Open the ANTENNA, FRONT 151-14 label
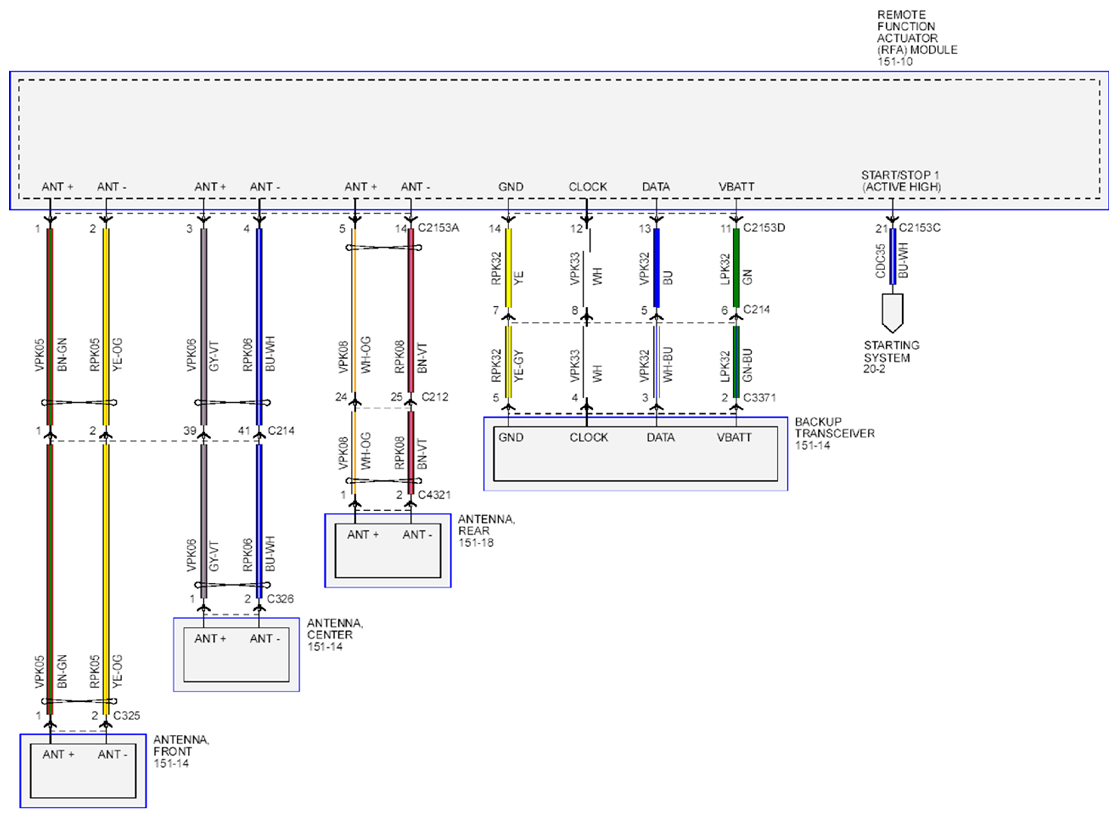 click(x=181, y=752)
